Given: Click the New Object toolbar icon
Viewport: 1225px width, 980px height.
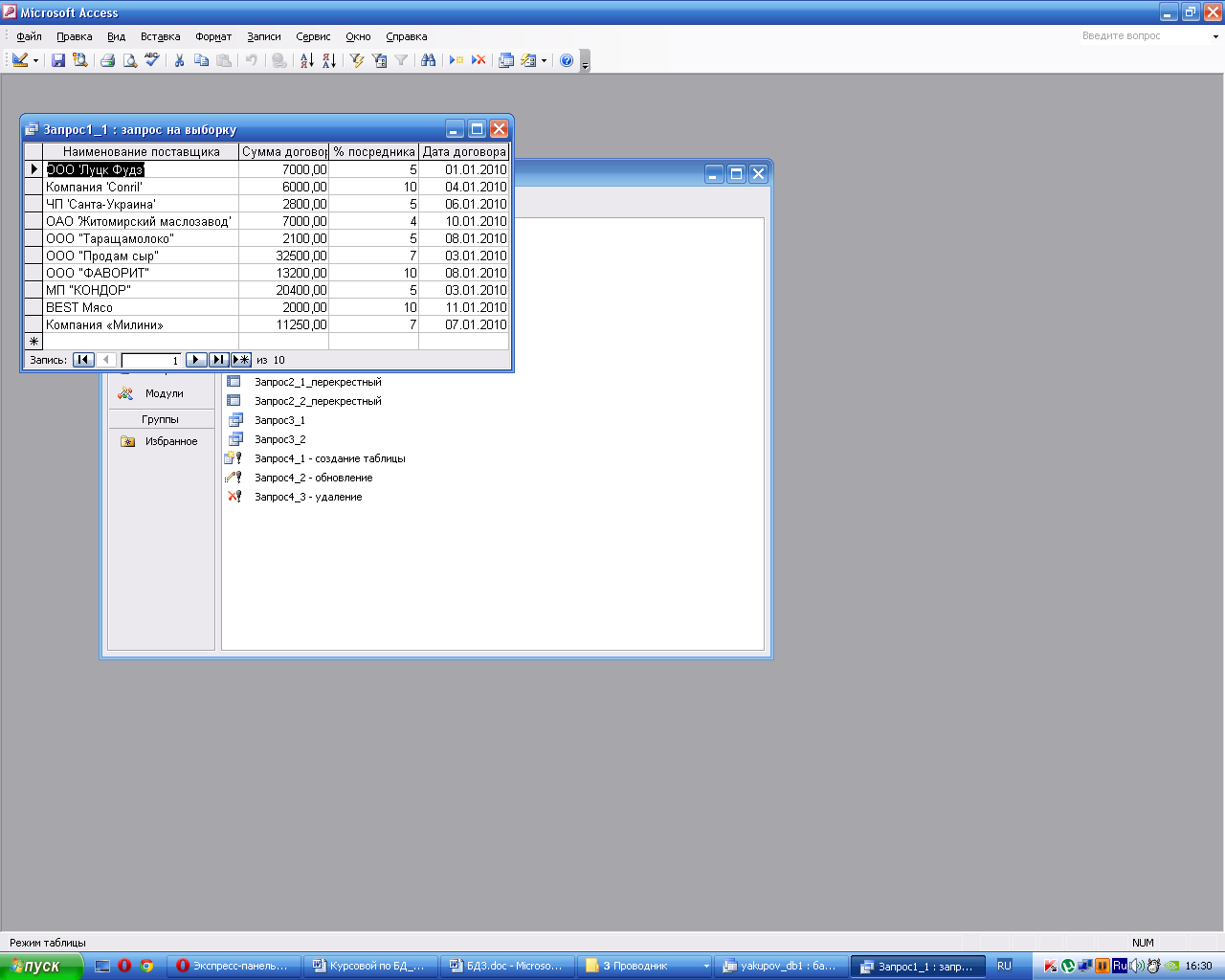Looking at the screenshot, I should (528, 60).
